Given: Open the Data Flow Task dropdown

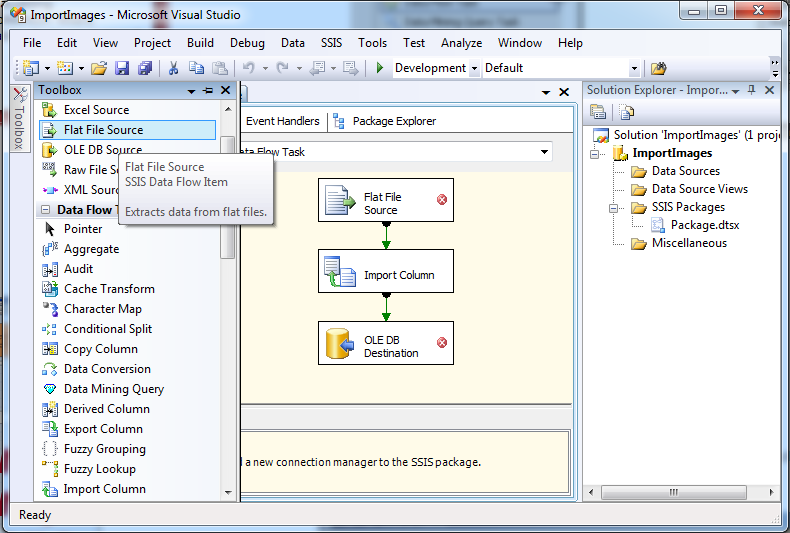Looking at the screenshot, I should (x=544, y=152).
